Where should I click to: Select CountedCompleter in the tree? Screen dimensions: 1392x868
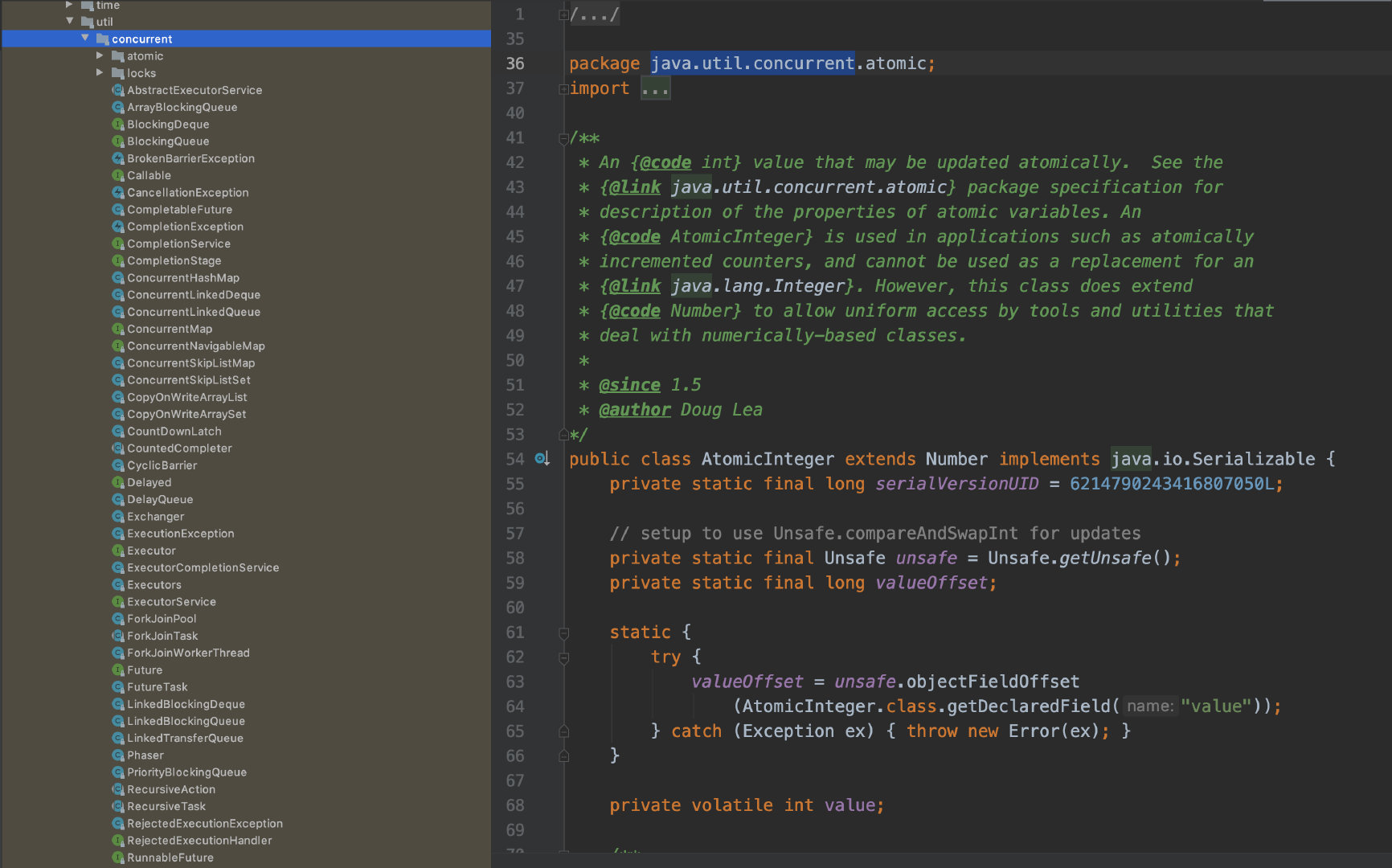pos(179,448)
